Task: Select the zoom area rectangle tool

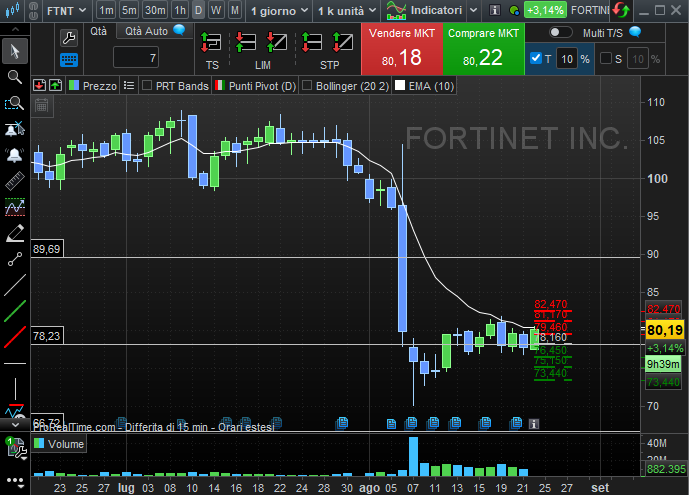Action: 15,104
